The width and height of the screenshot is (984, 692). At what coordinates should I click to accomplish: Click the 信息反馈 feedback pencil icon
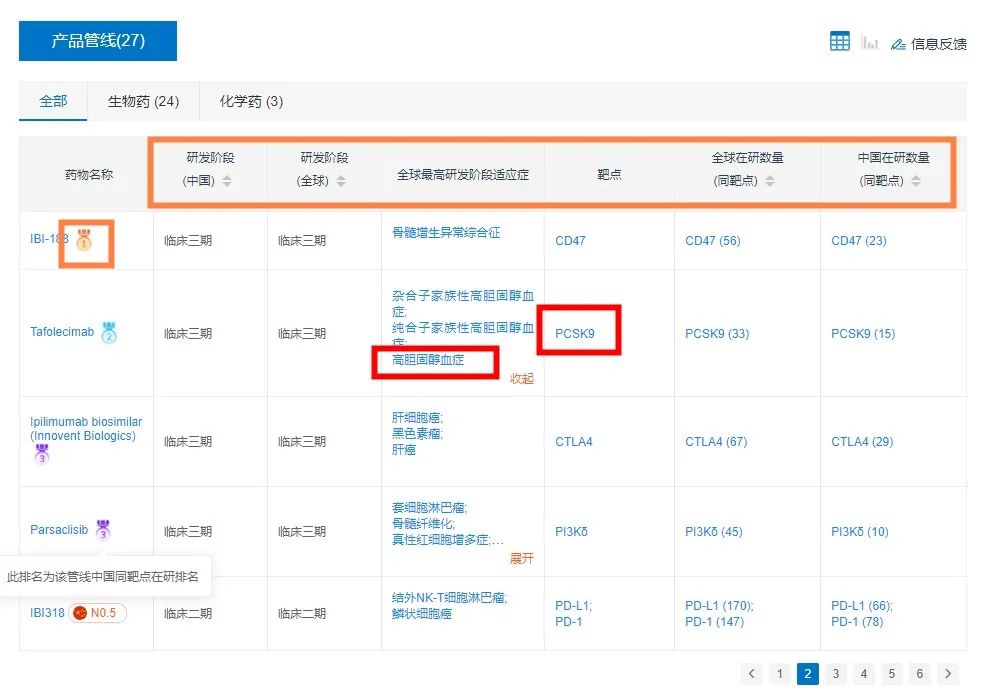897,44
